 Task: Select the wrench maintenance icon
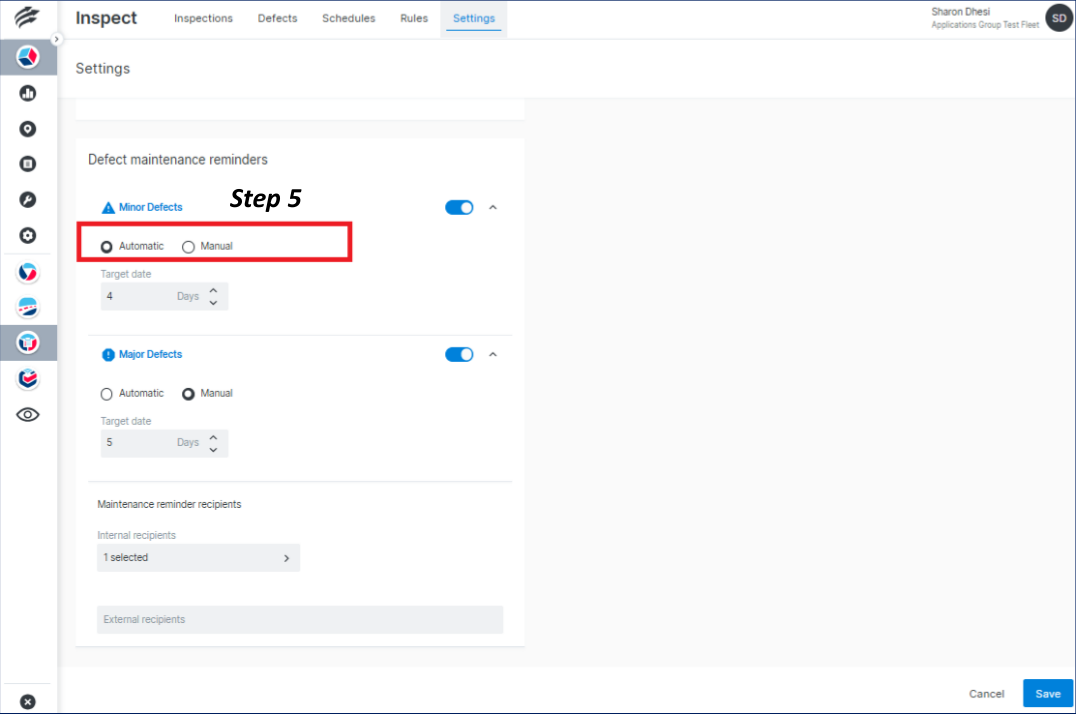point(27,199)
